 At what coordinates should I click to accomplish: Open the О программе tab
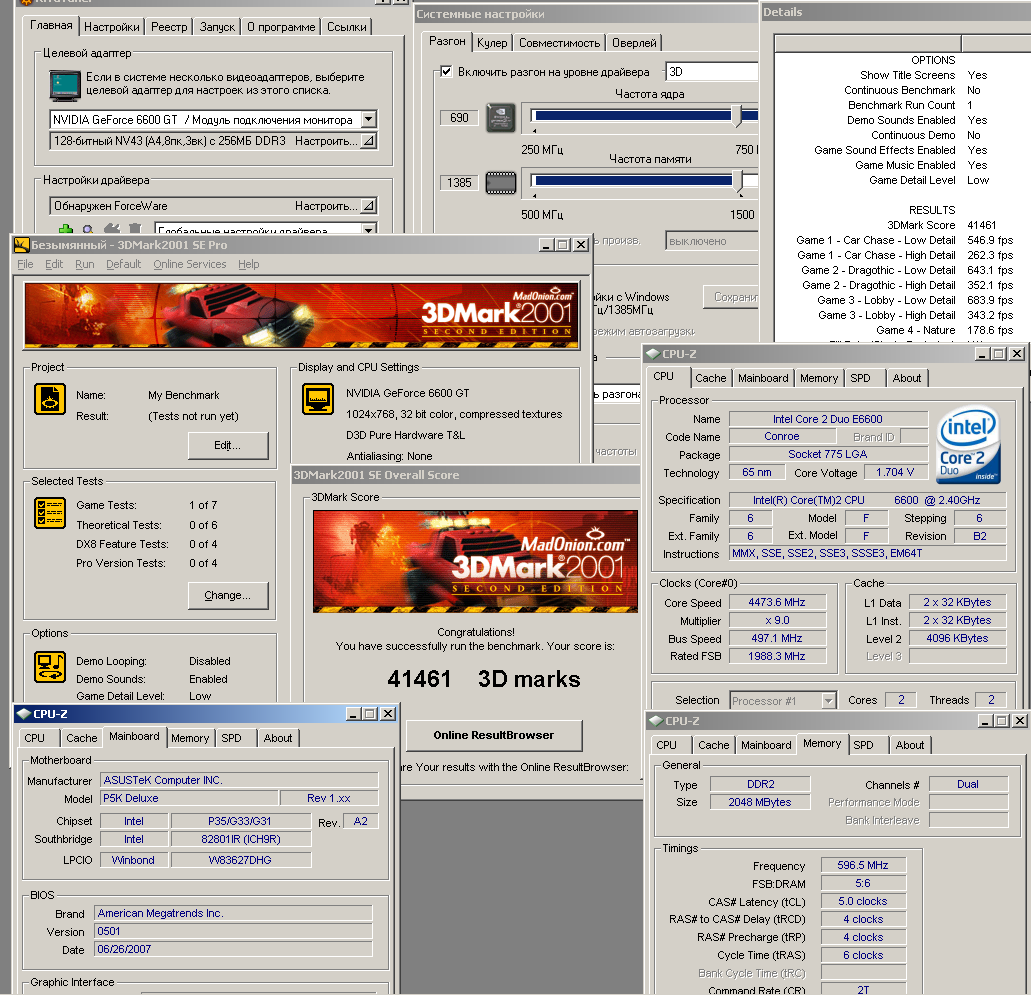pyautogui.click(x=281, y=27)
